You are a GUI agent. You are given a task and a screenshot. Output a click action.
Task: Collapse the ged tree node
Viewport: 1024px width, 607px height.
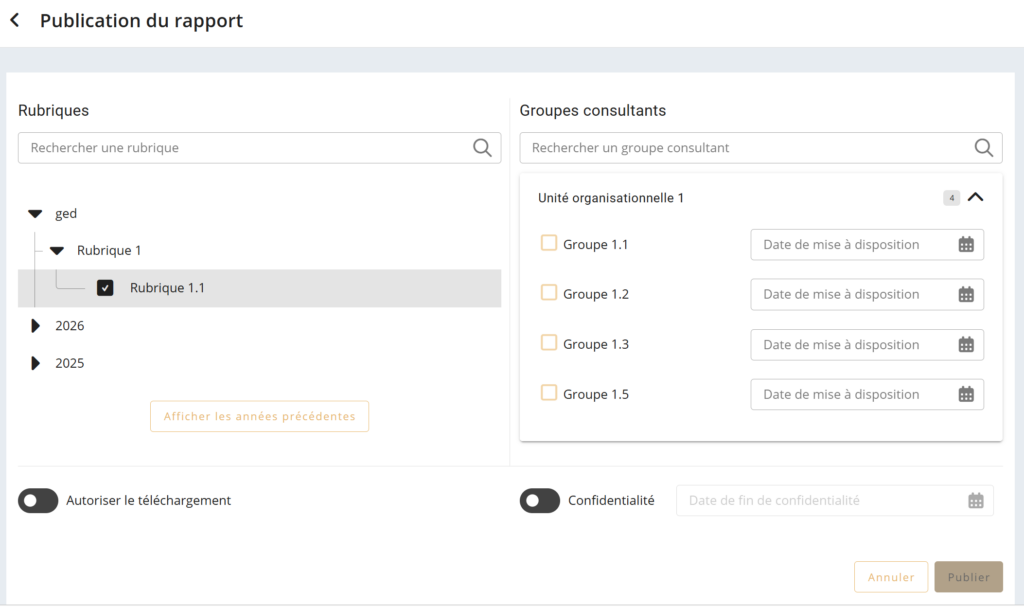pos(36,214)
